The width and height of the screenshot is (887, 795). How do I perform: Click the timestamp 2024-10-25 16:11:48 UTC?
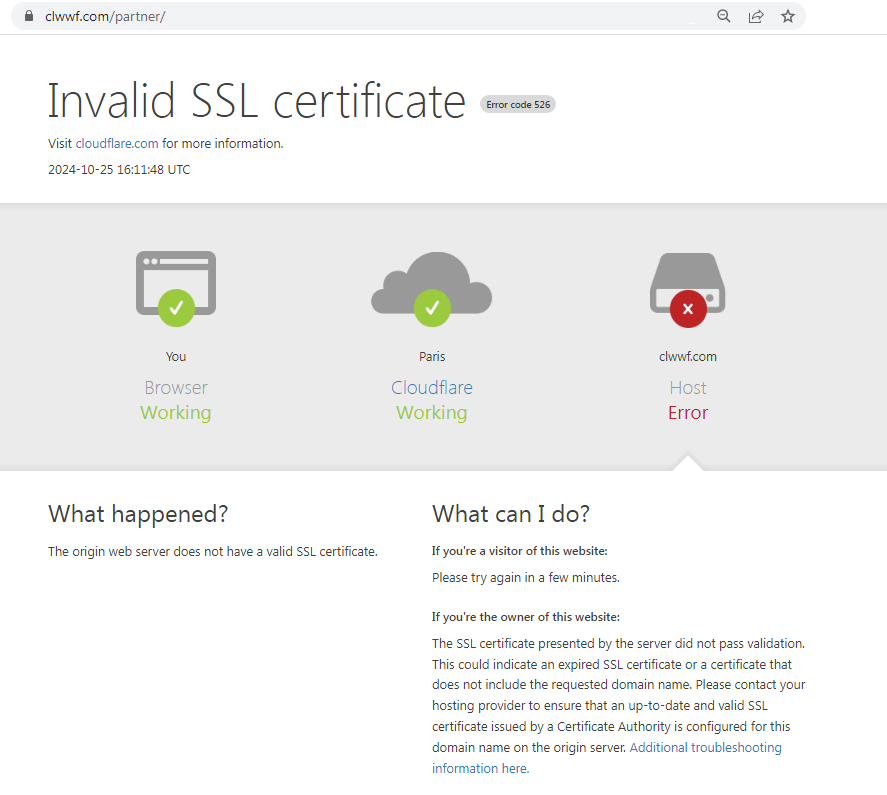point(119,170)
